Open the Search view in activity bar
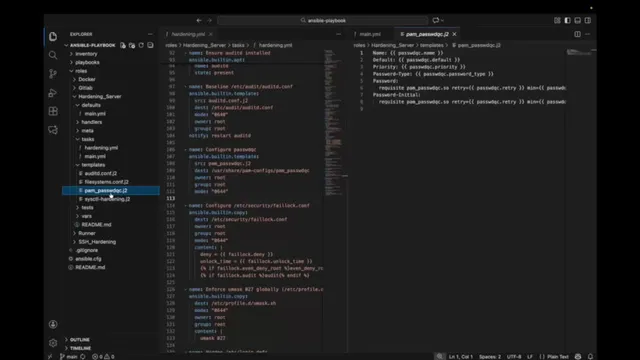This screenshot has width=640, height=360. 53,55
